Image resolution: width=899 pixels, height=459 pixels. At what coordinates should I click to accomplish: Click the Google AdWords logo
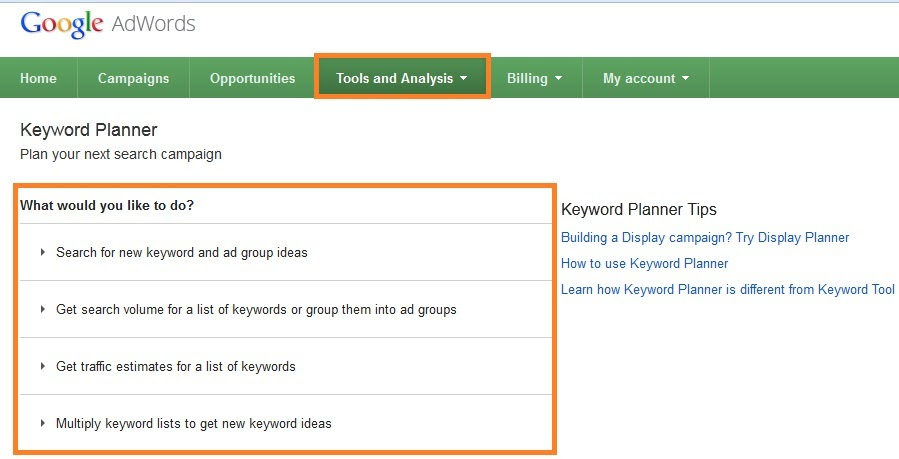(x=108, y=25)
